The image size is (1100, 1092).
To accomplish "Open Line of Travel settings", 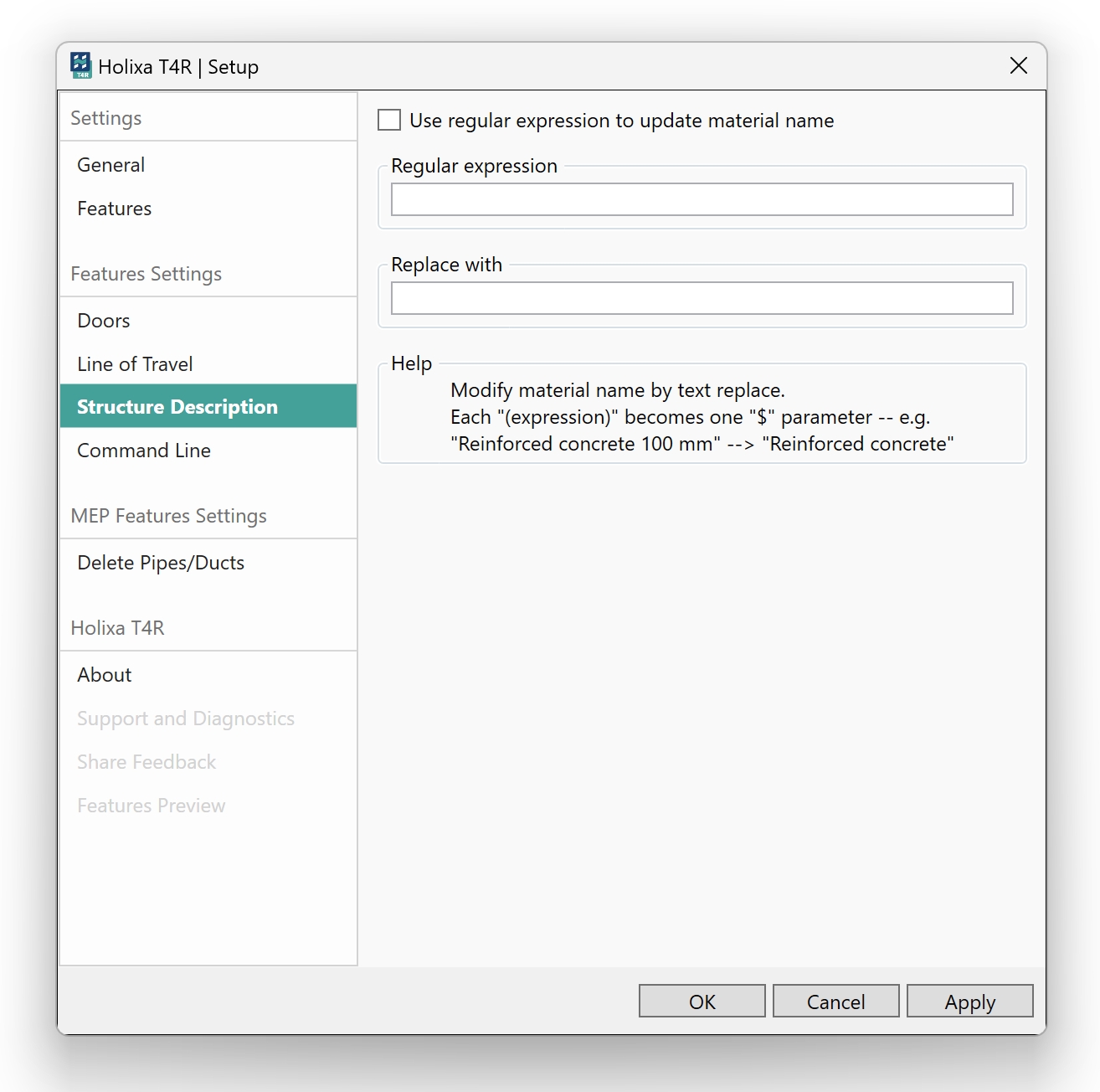I will 135,364.
